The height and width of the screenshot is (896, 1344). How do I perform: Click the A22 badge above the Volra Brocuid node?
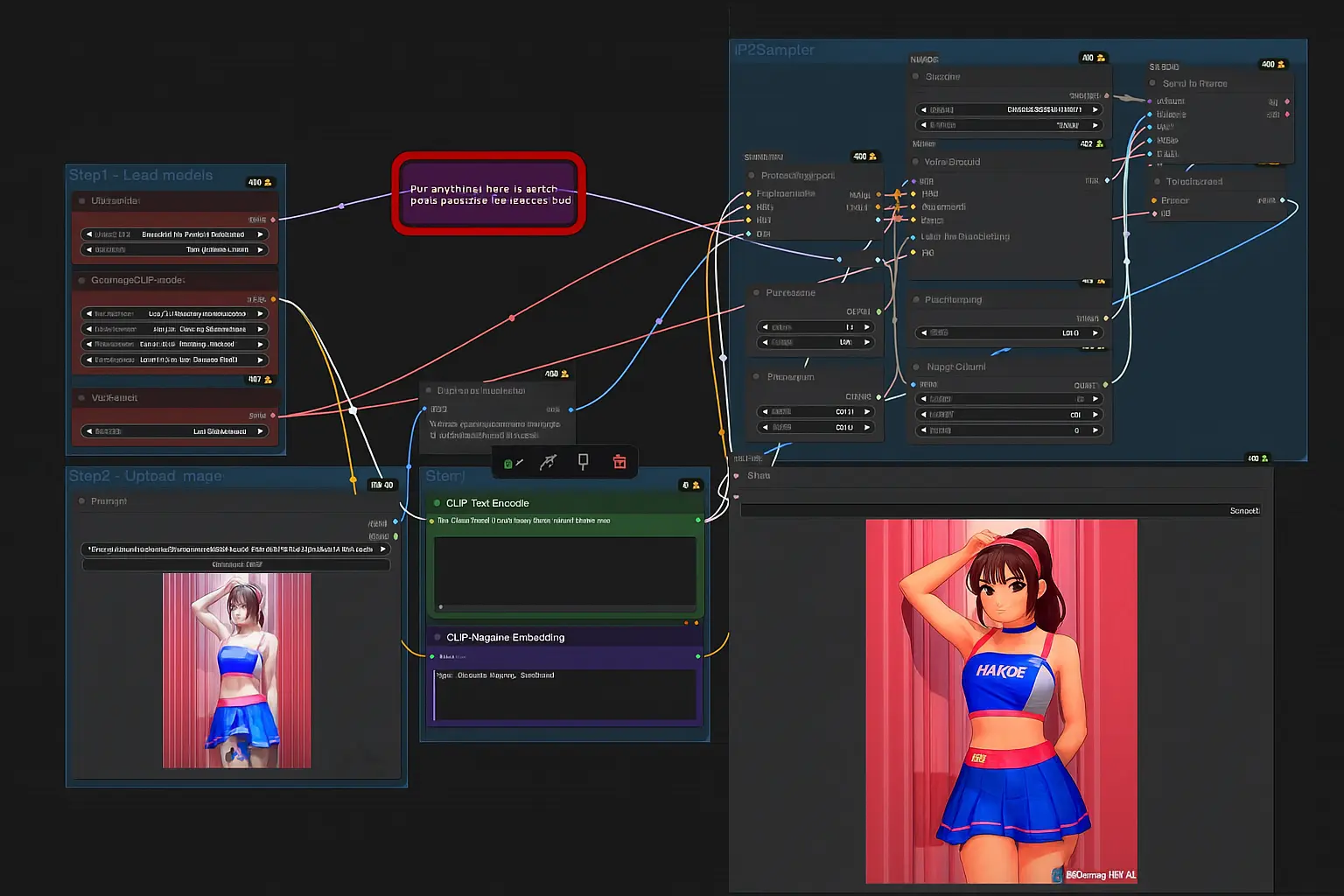(x=1092, y=144)
